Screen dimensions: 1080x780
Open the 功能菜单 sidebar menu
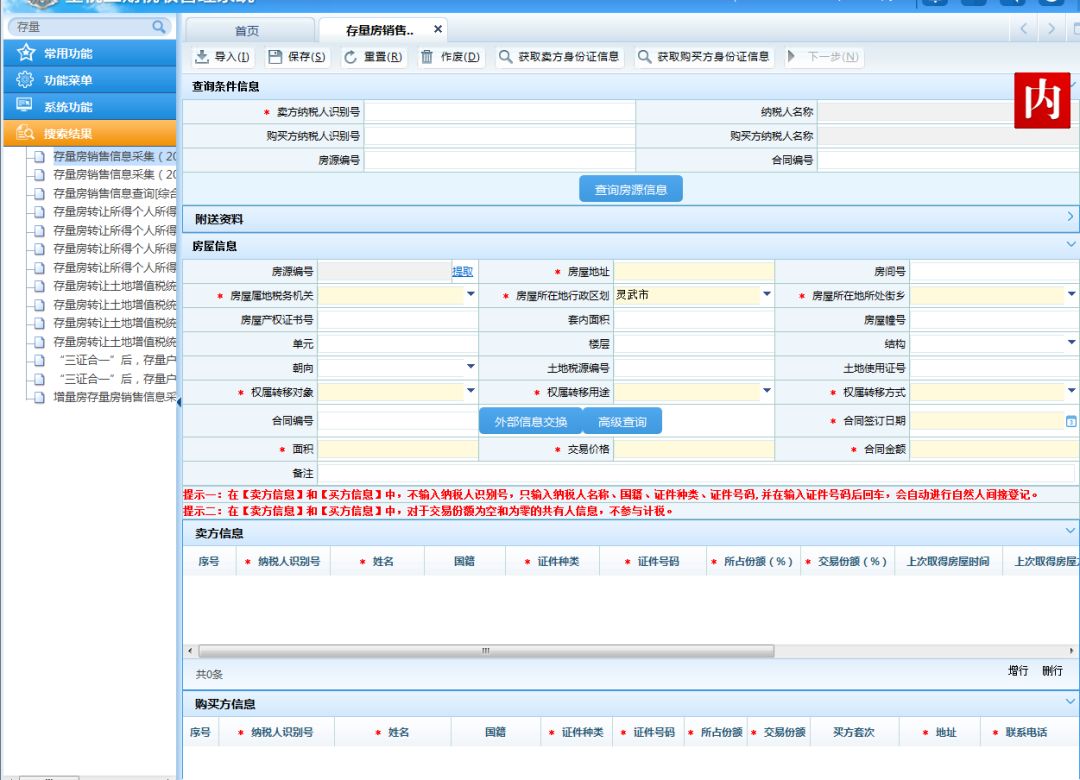click(90, 80)
